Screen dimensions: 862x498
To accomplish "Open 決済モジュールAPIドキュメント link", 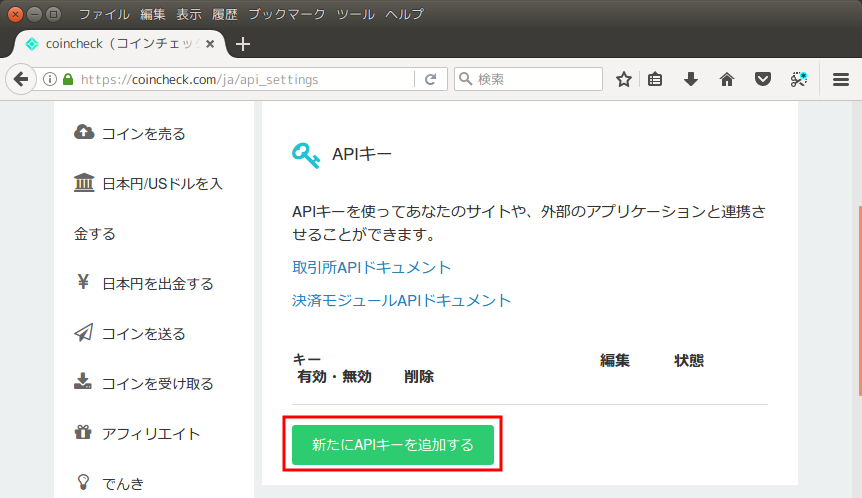I will (x=401, y=300).
